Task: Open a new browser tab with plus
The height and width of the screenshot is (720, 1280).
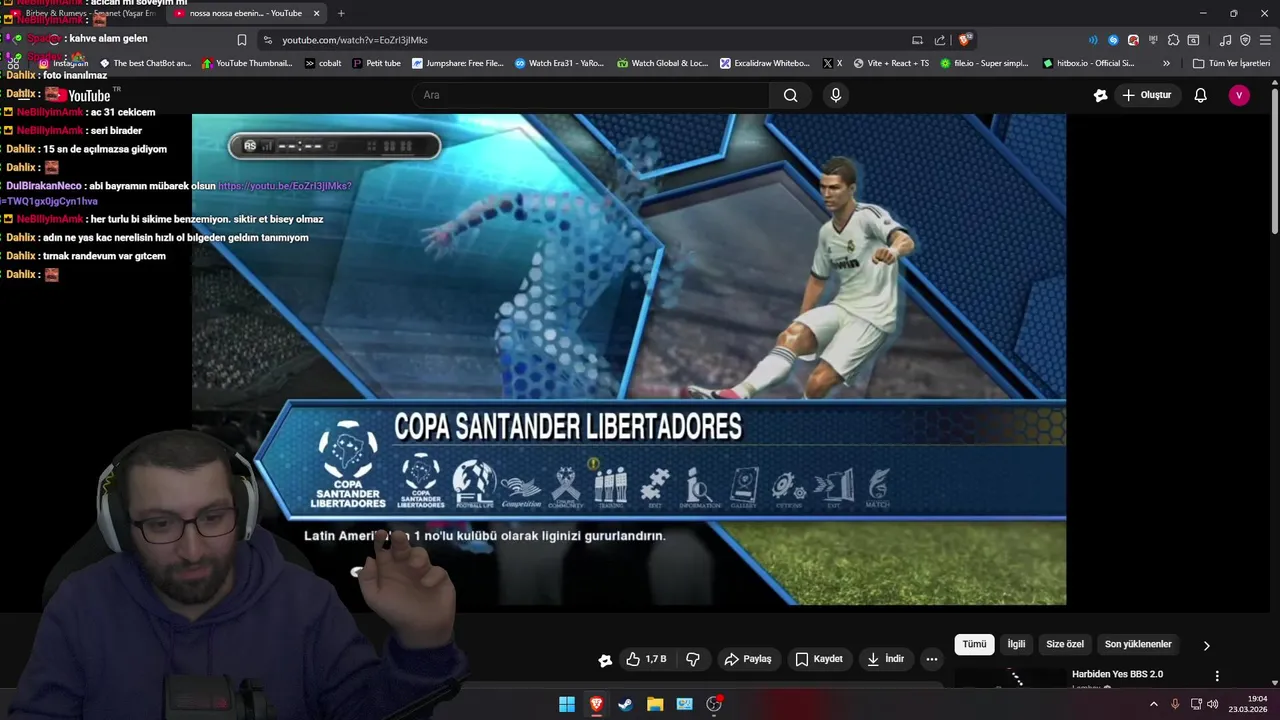Action: [x=341, y=13]
